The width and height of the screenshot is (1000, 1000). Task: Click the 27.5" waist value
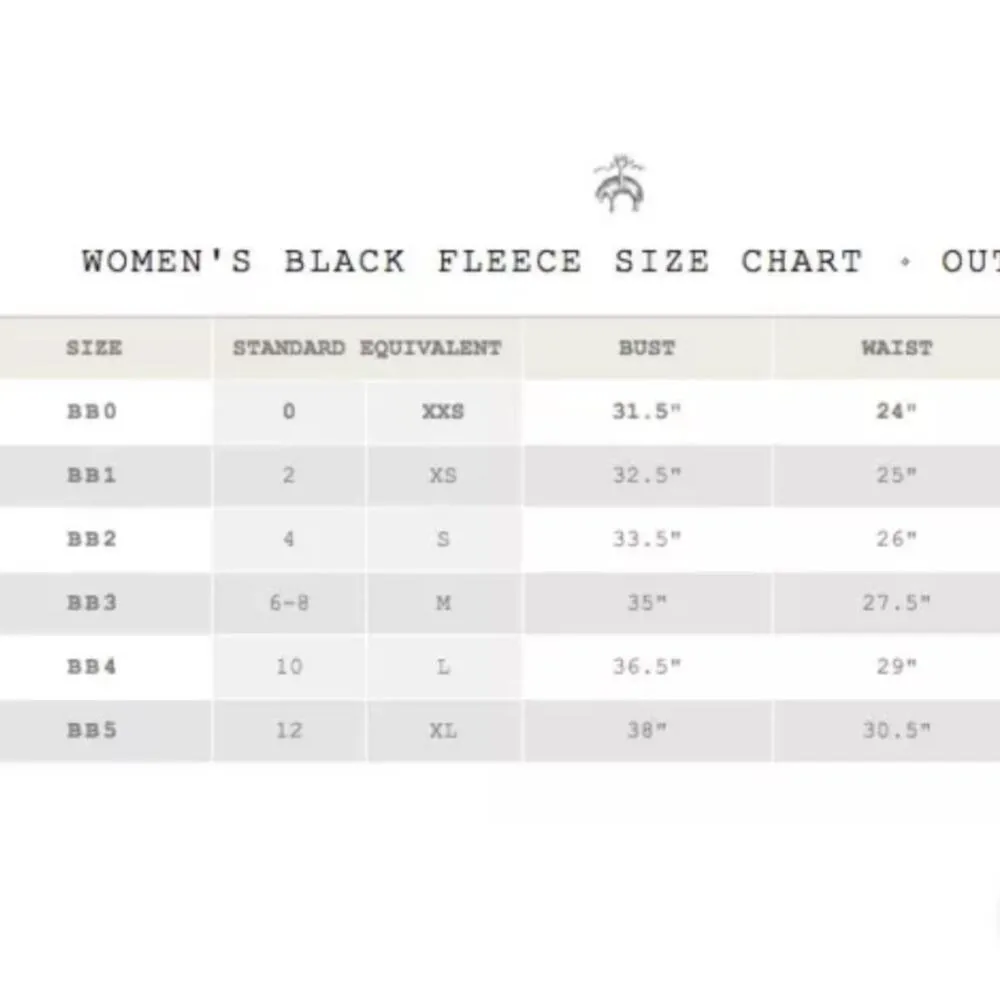tap(896, 603)
